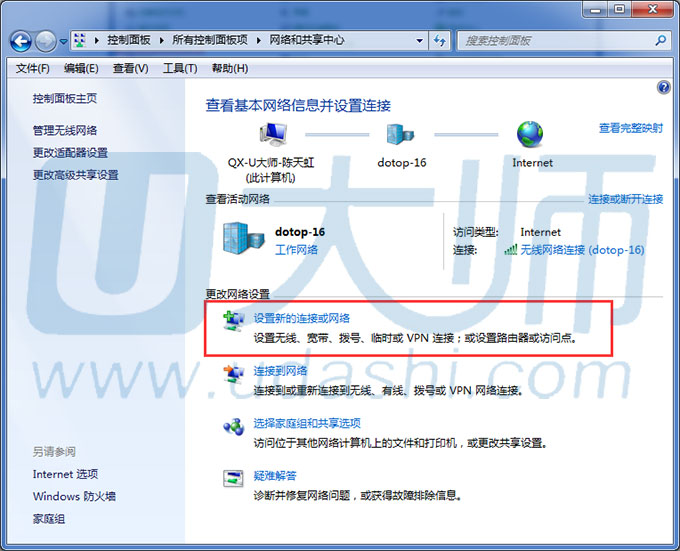This screenshot has height=551, width=680.
Task: Click the help question mark icon
Action: tap(663, 88)
